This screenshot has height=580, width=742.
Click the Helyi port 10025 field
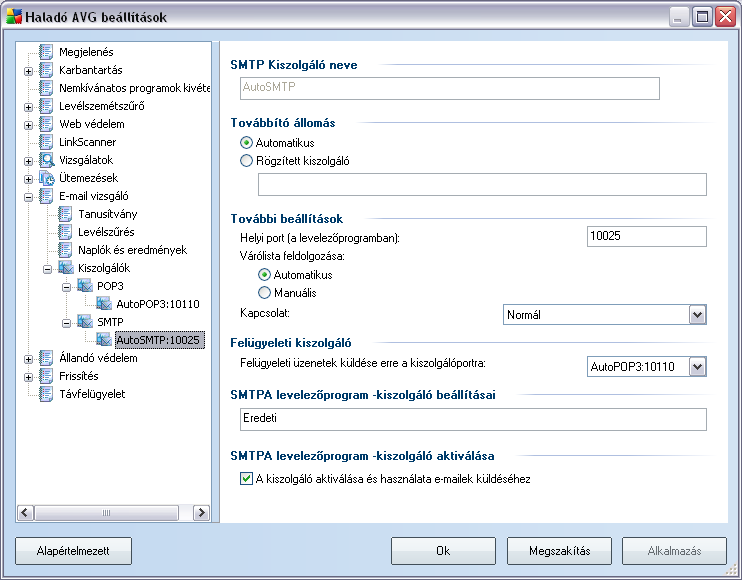[x=646, y=236]
